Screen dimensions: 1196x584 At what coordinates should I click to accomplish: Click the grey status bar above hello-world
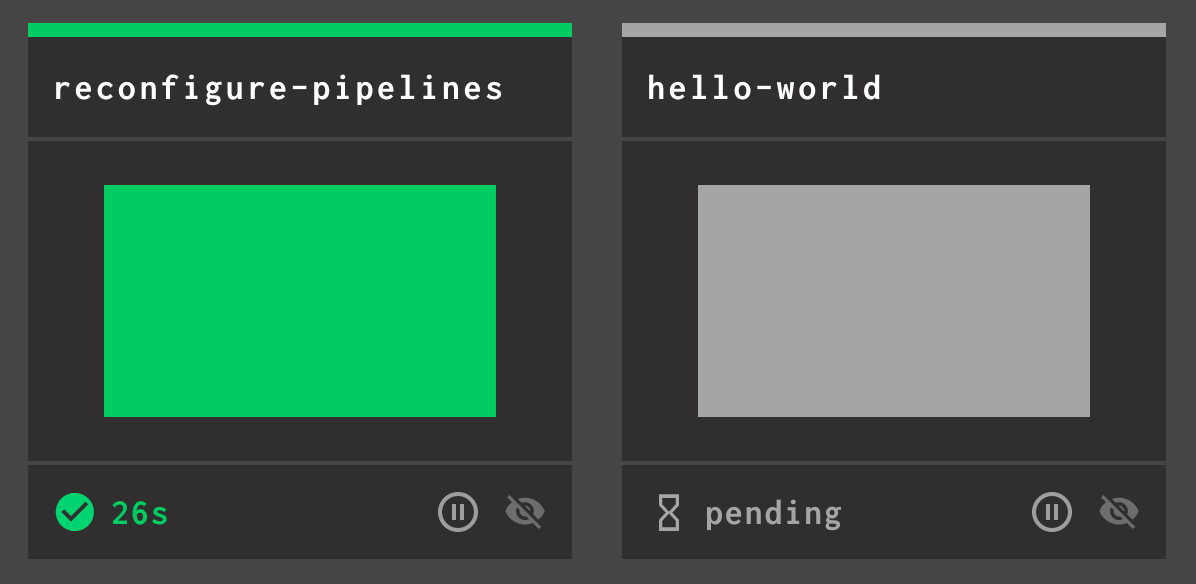tap(894, 30)
